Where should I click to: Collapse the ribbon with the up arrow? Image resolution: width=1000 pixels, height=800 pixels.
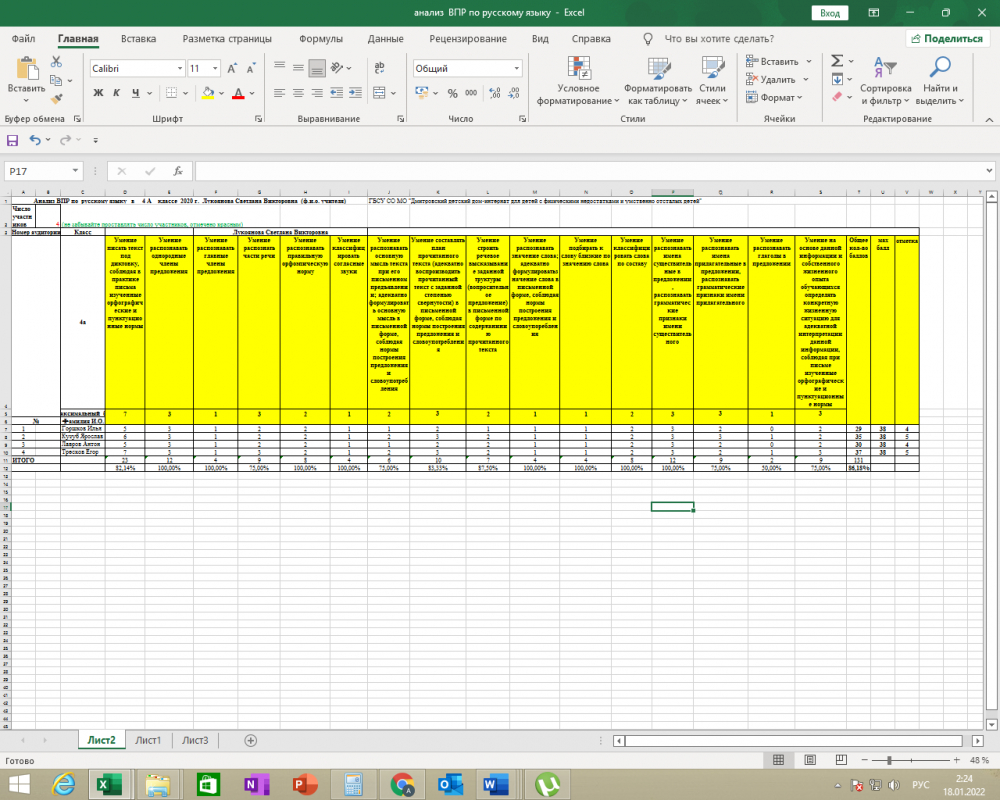(x=989, y=119)
